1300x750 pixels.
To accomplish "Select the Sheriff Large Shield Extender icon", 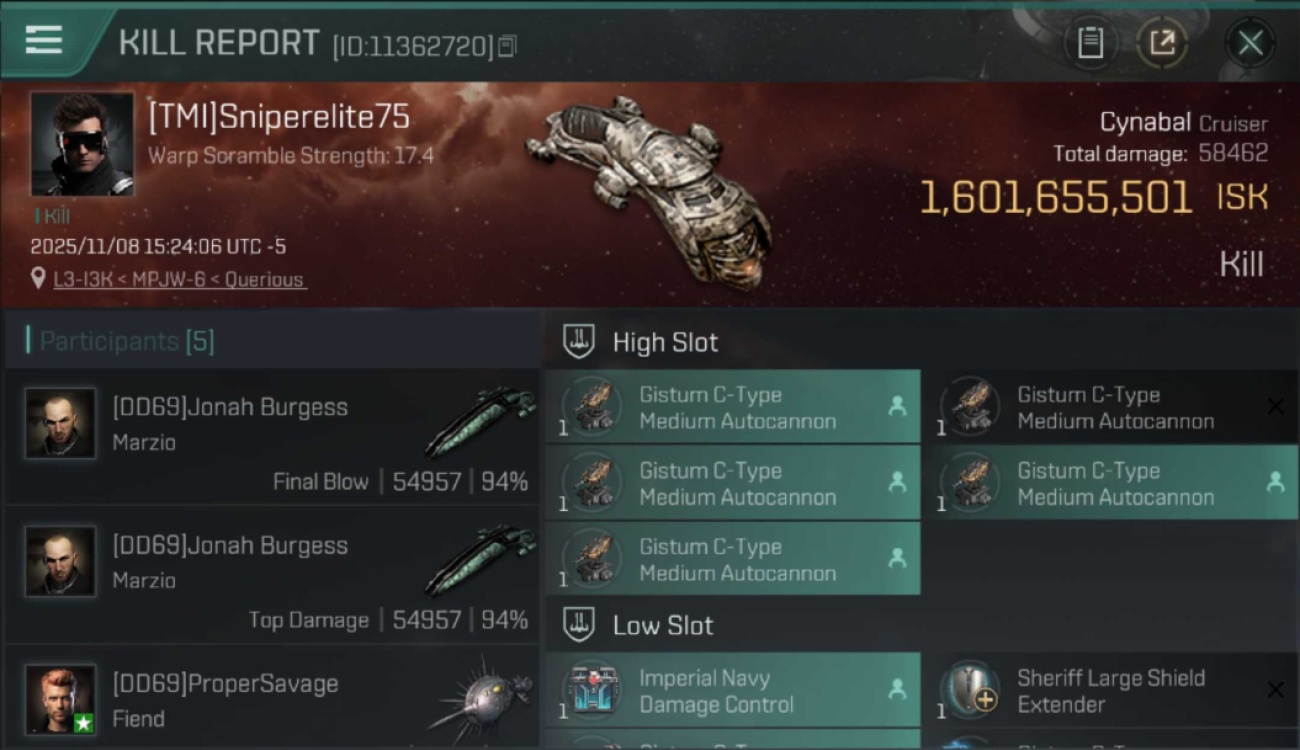I will pos(970,690).
